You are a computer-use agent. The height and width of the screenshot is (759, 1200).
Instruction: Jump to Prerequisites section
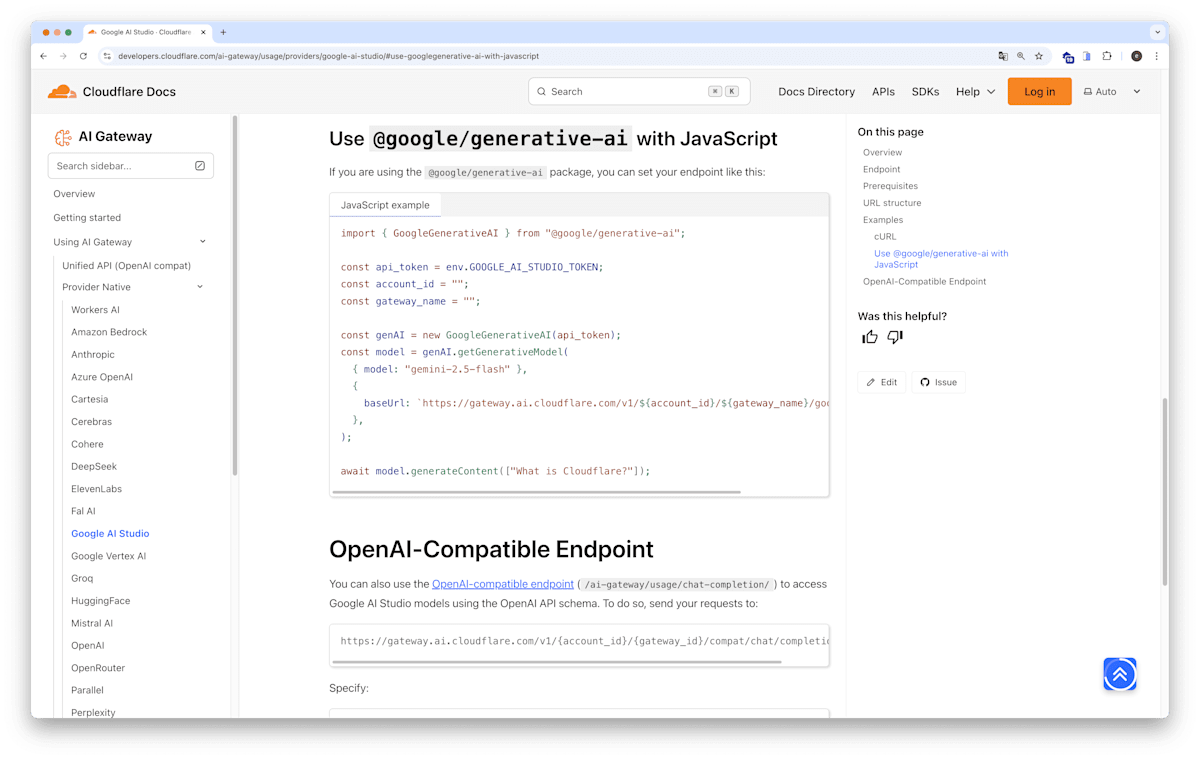coord(890,186)
